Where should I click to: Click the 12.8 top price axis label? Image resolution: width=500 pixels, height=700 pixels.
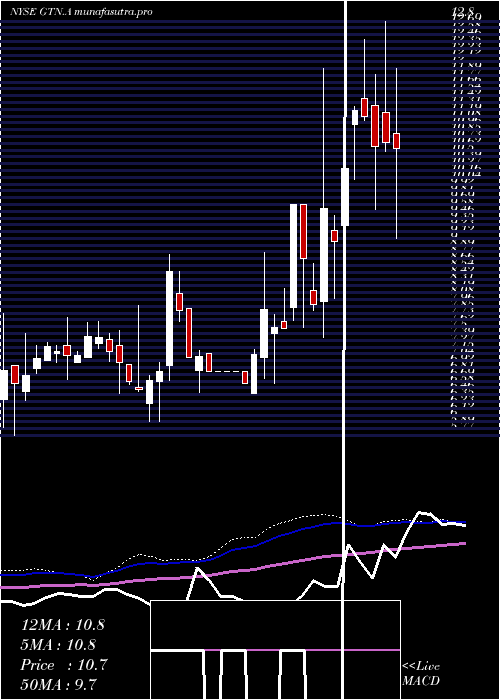pyautogui.click(x=464, y=11)
